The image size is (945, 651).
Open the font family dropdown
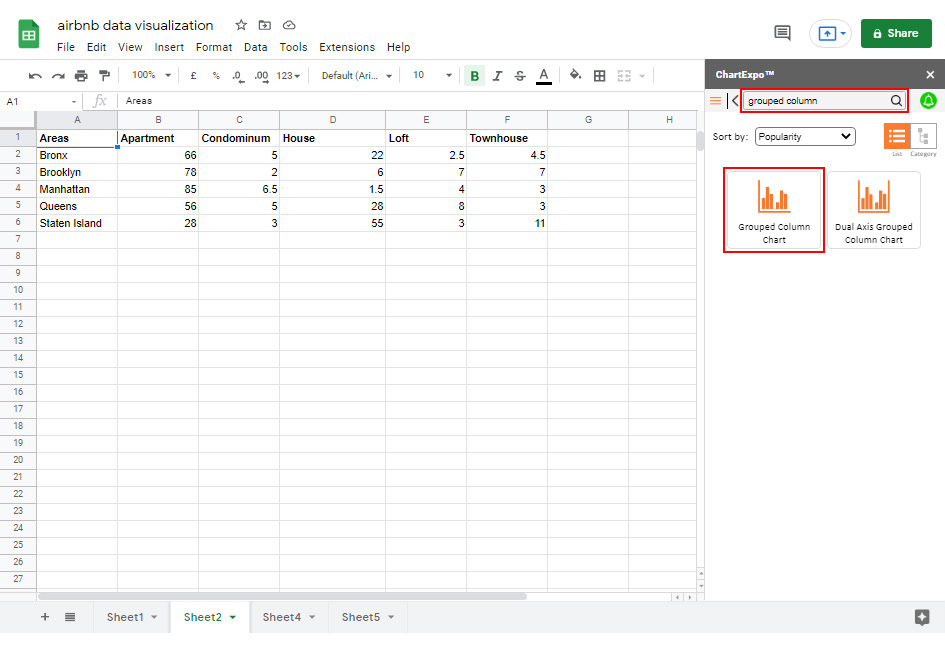(x=357, y=76)
